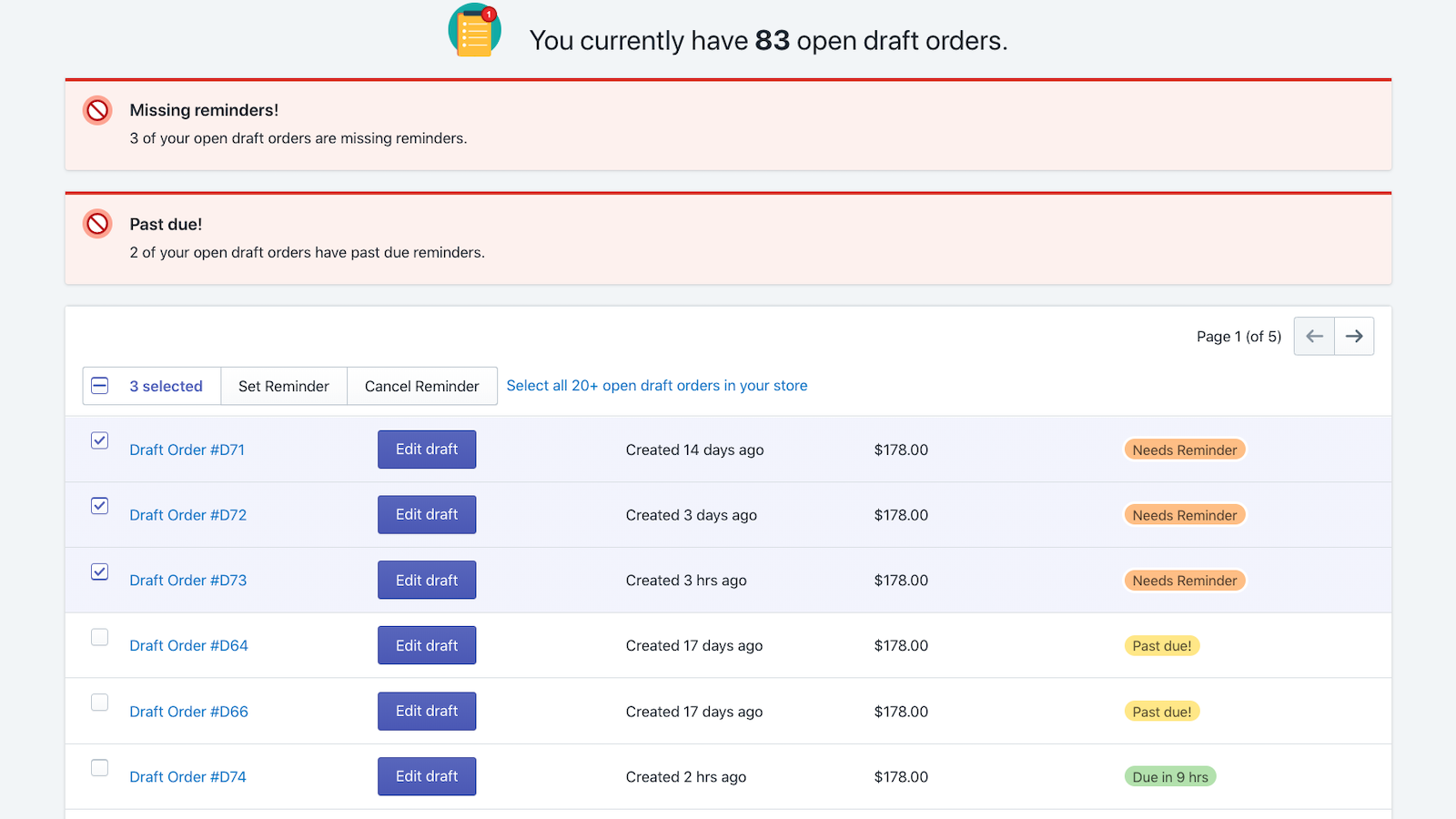
Task: Click the previous page arrow
Action: (x=1314, y=336)
